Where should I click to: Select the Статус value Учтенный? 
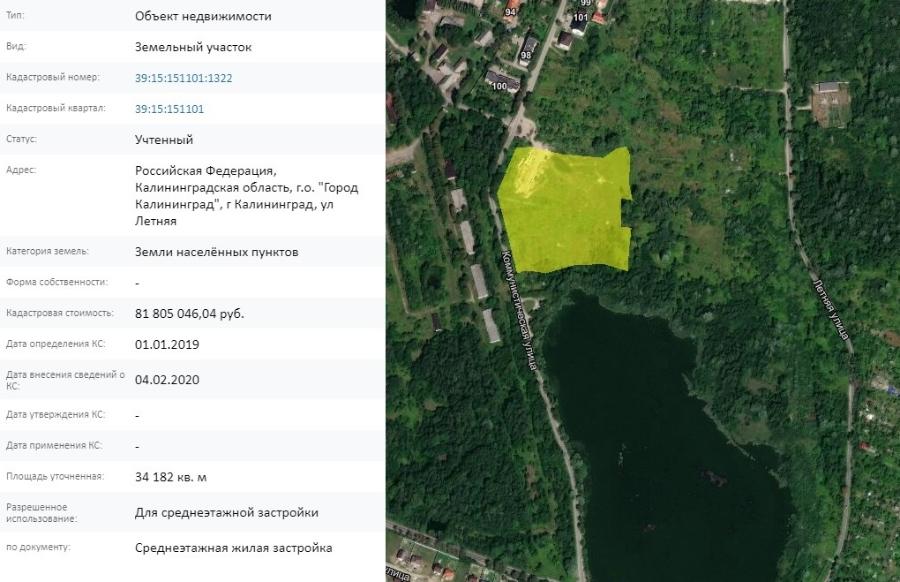162,140
